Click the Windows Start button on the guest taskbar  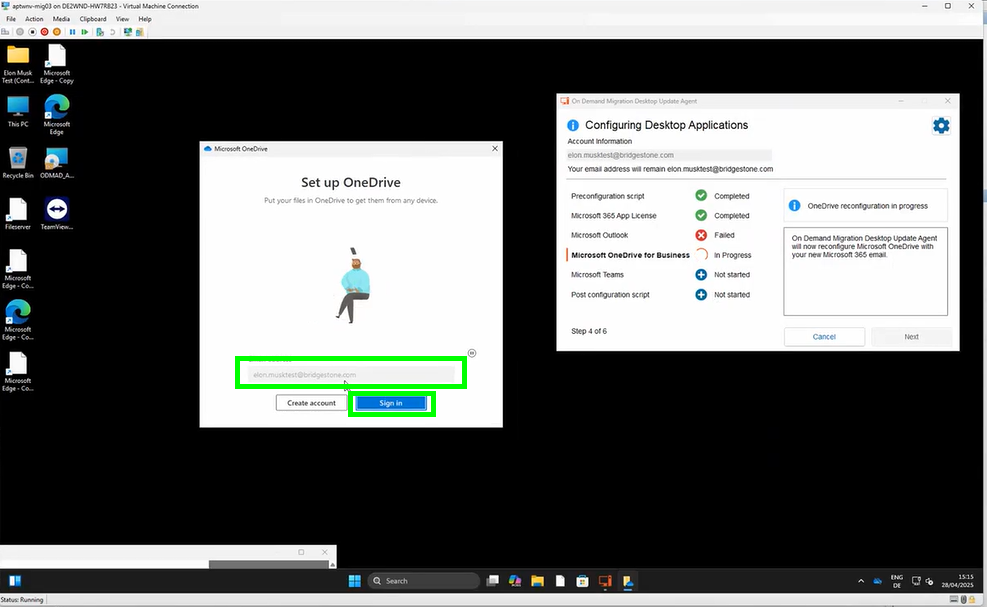pos(354,581)
